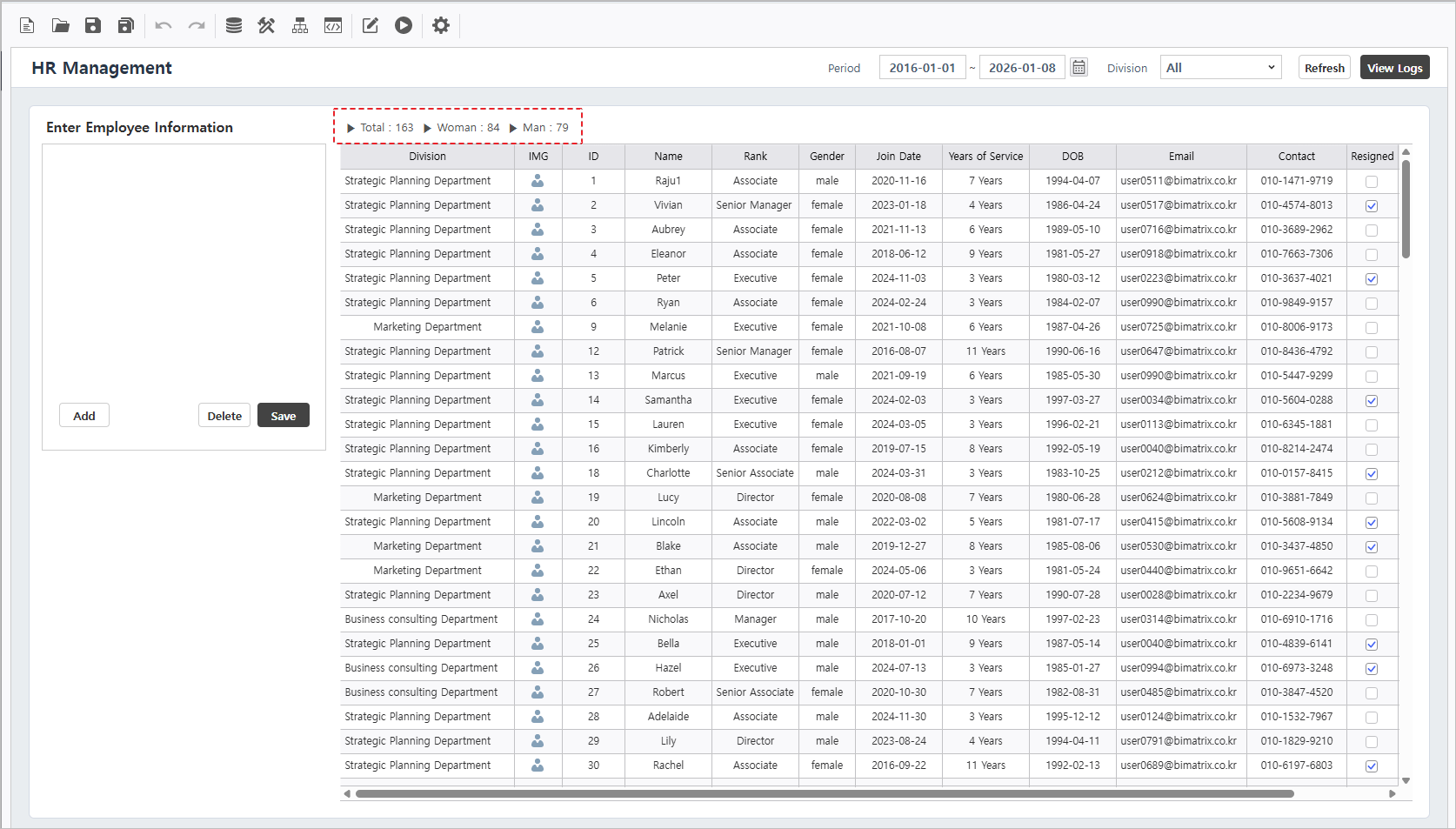The height and width of the screenshot is (829, 1456).
Task: Click the Period start date field
Action: point(922,68)
